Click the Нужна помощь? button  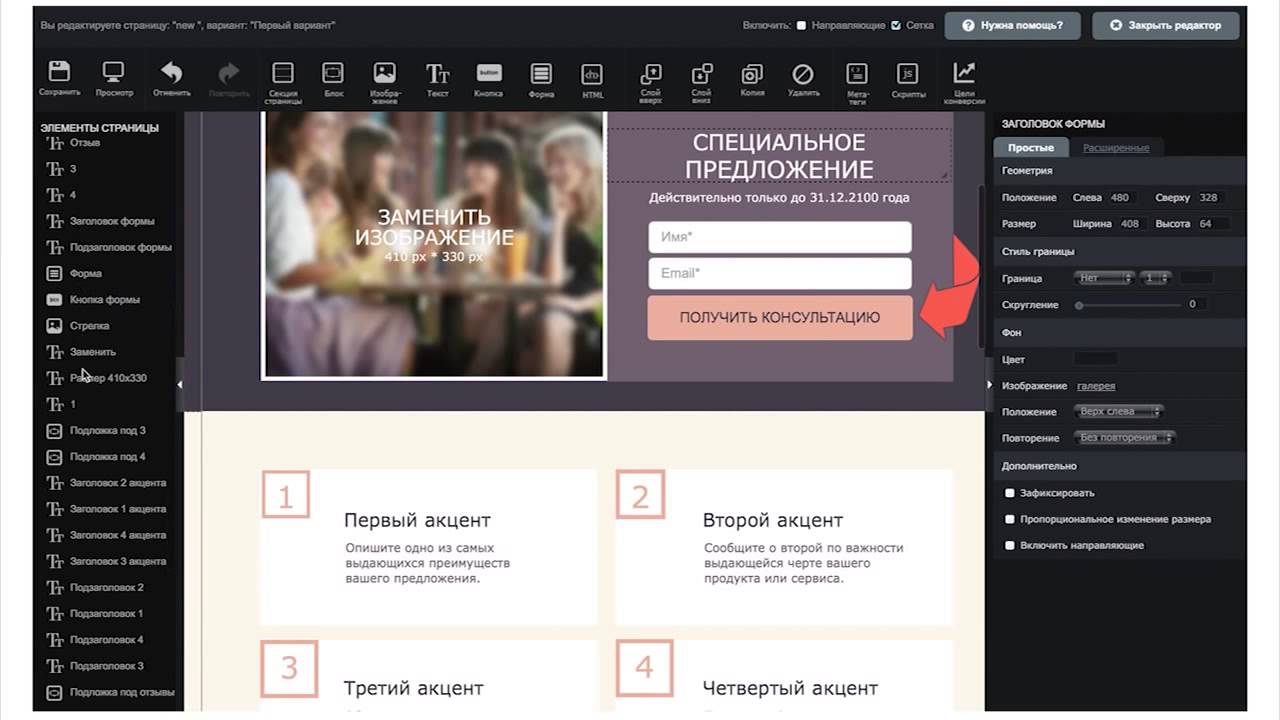(x=1013, y=26)
